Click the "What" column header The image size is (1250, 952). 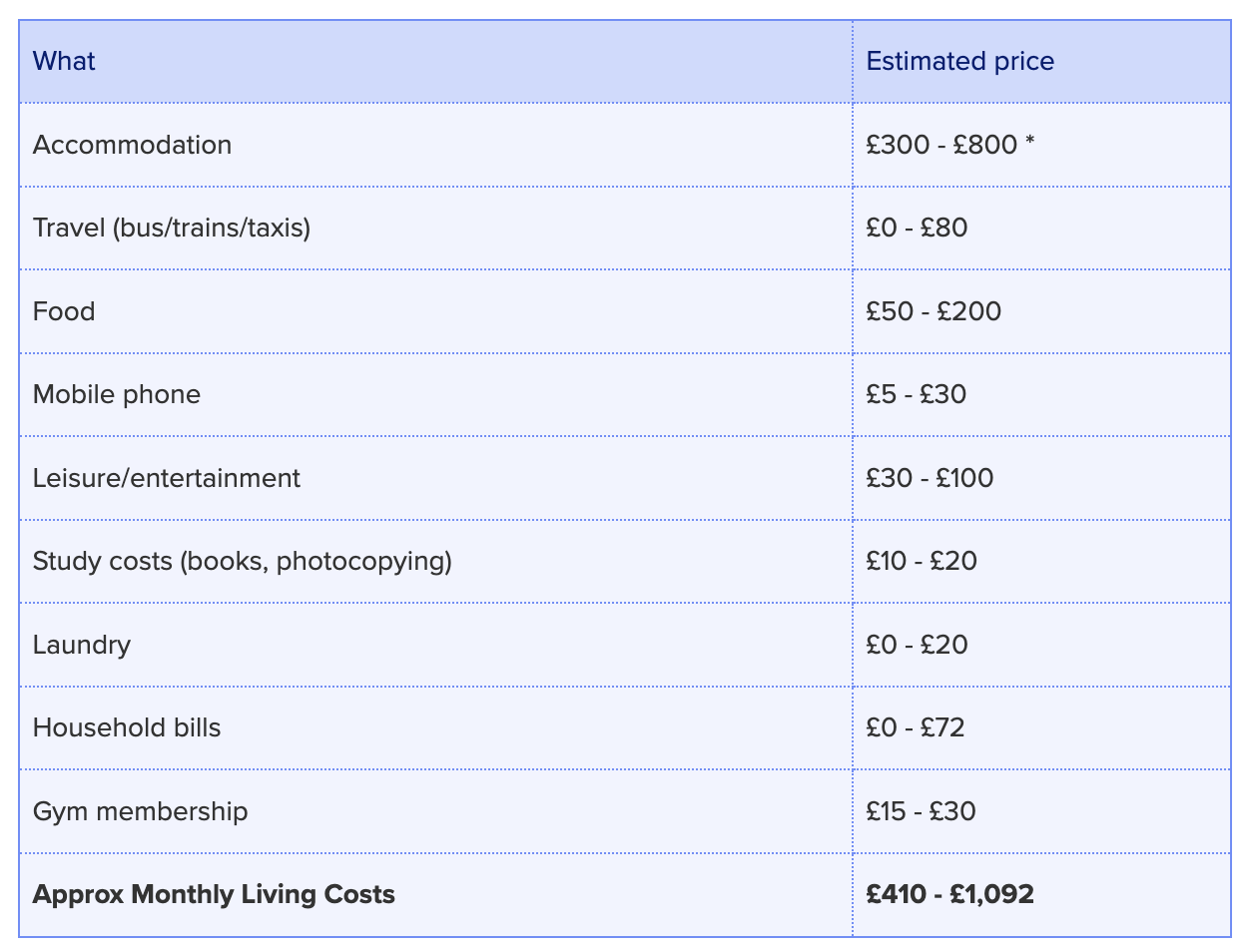pos(64,62)
